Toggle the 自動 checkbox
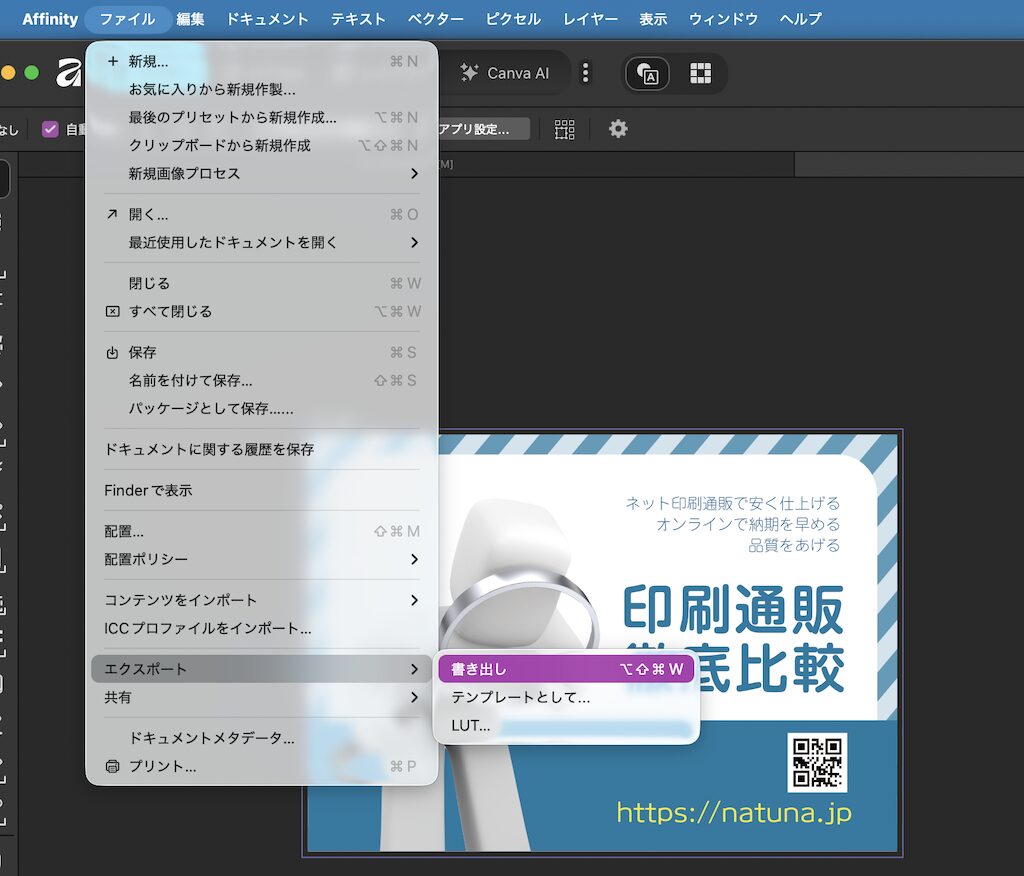Image resolution: width=1024 pixels, height=876 pixels. click(x=49, y=128)
